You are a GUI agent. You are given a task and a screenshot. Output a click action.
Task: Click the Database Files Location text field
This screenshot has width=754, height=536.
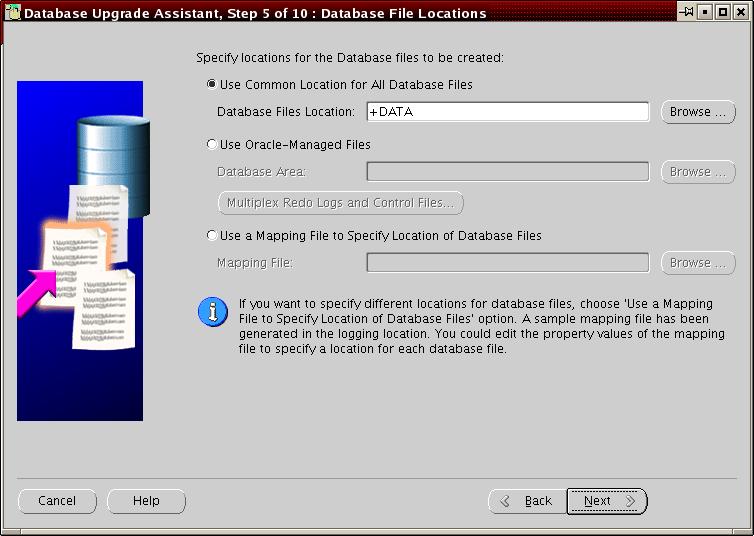tap(508, 112)
